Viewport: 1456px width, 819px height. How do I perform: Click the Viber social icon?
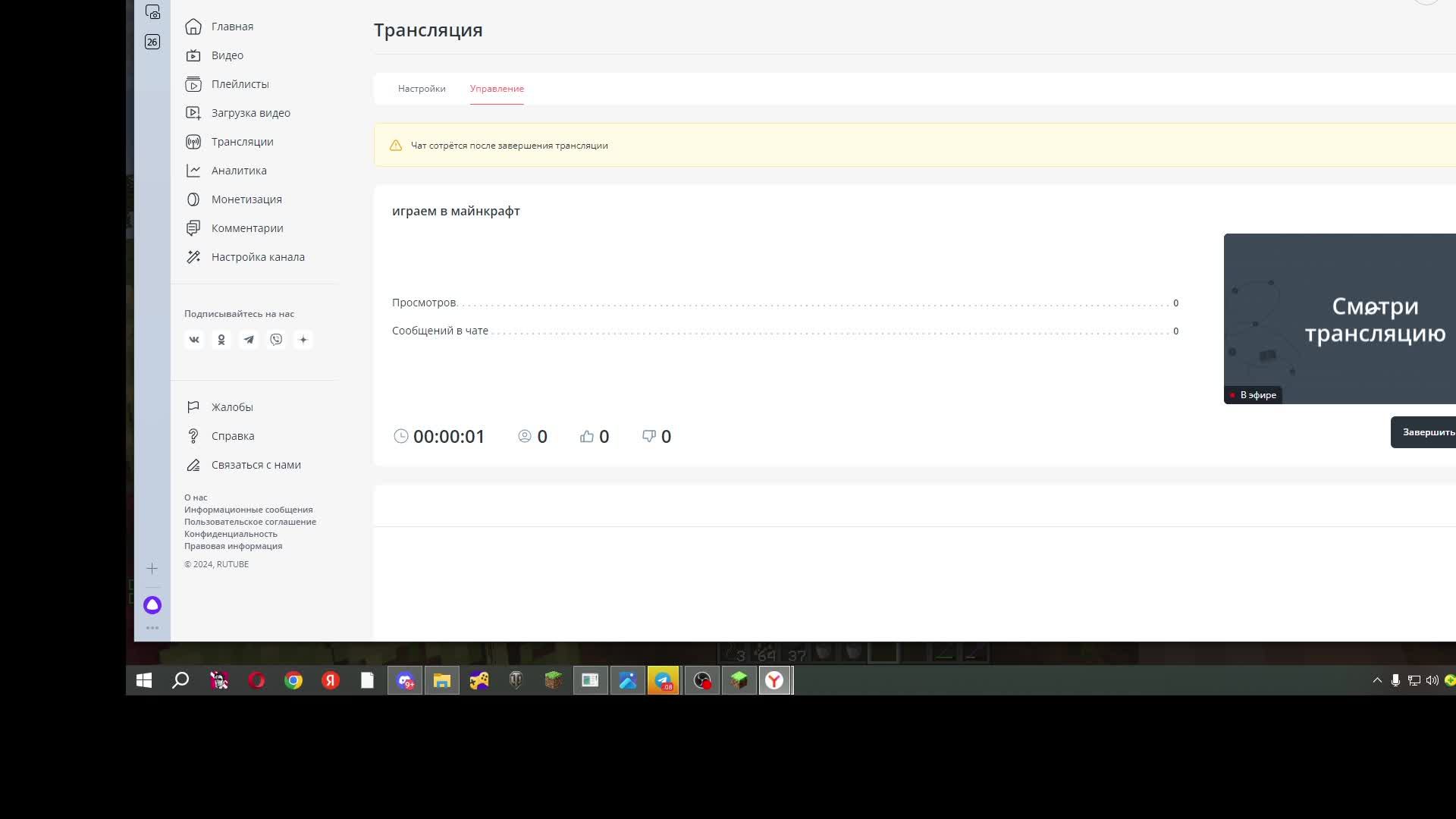[276, 340]
